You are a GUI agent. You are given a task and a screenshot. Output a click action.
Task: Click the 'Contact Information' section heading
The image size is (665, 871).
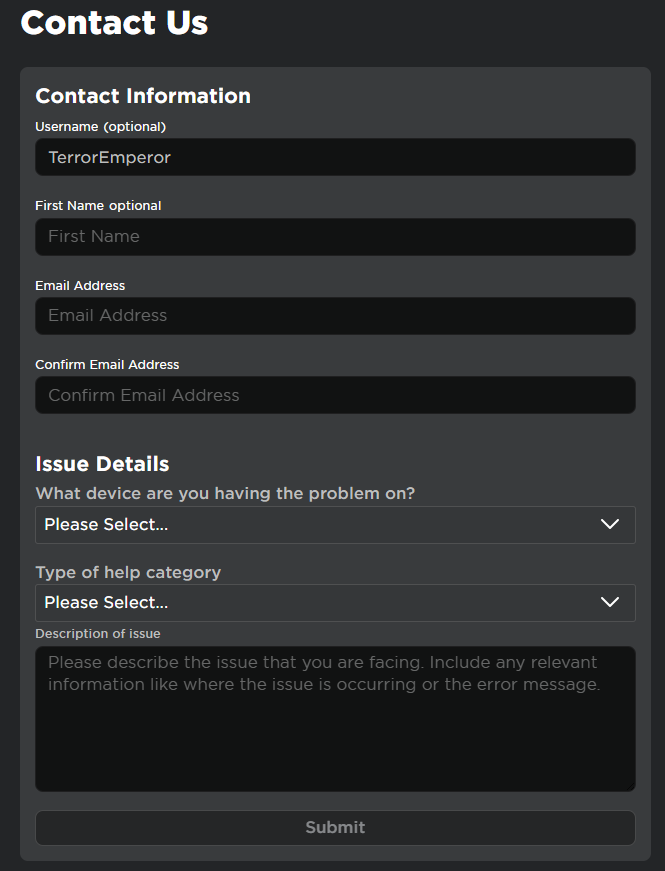click(x=142, y=96)
